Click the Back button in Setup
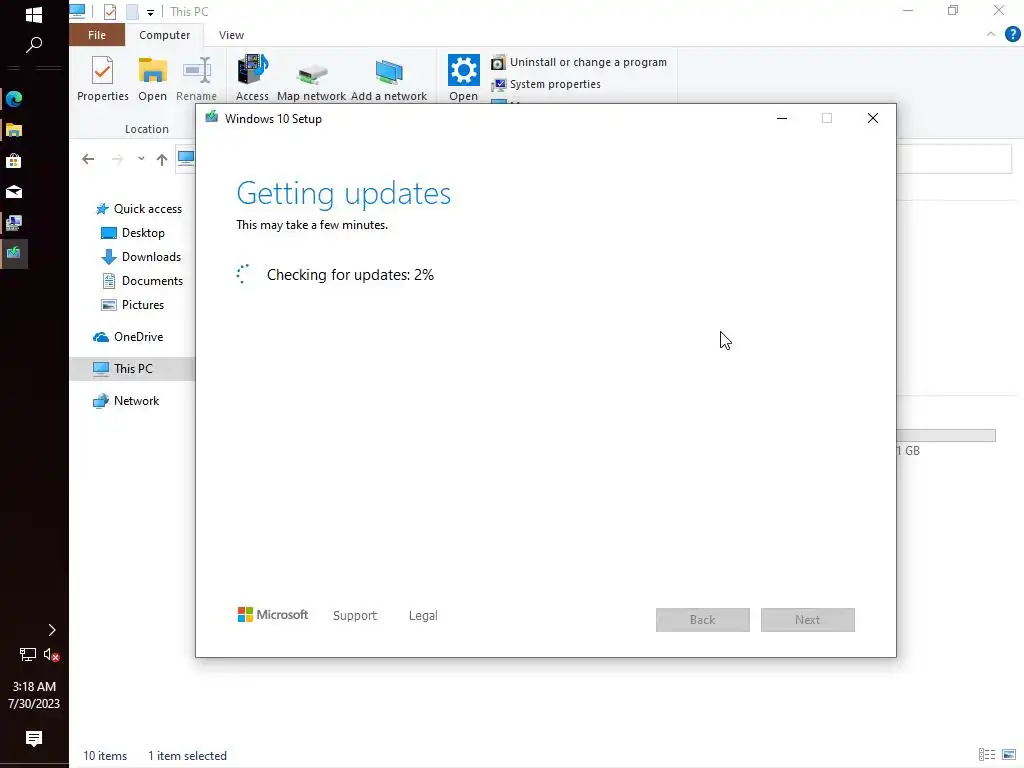 tap(703, 620)
